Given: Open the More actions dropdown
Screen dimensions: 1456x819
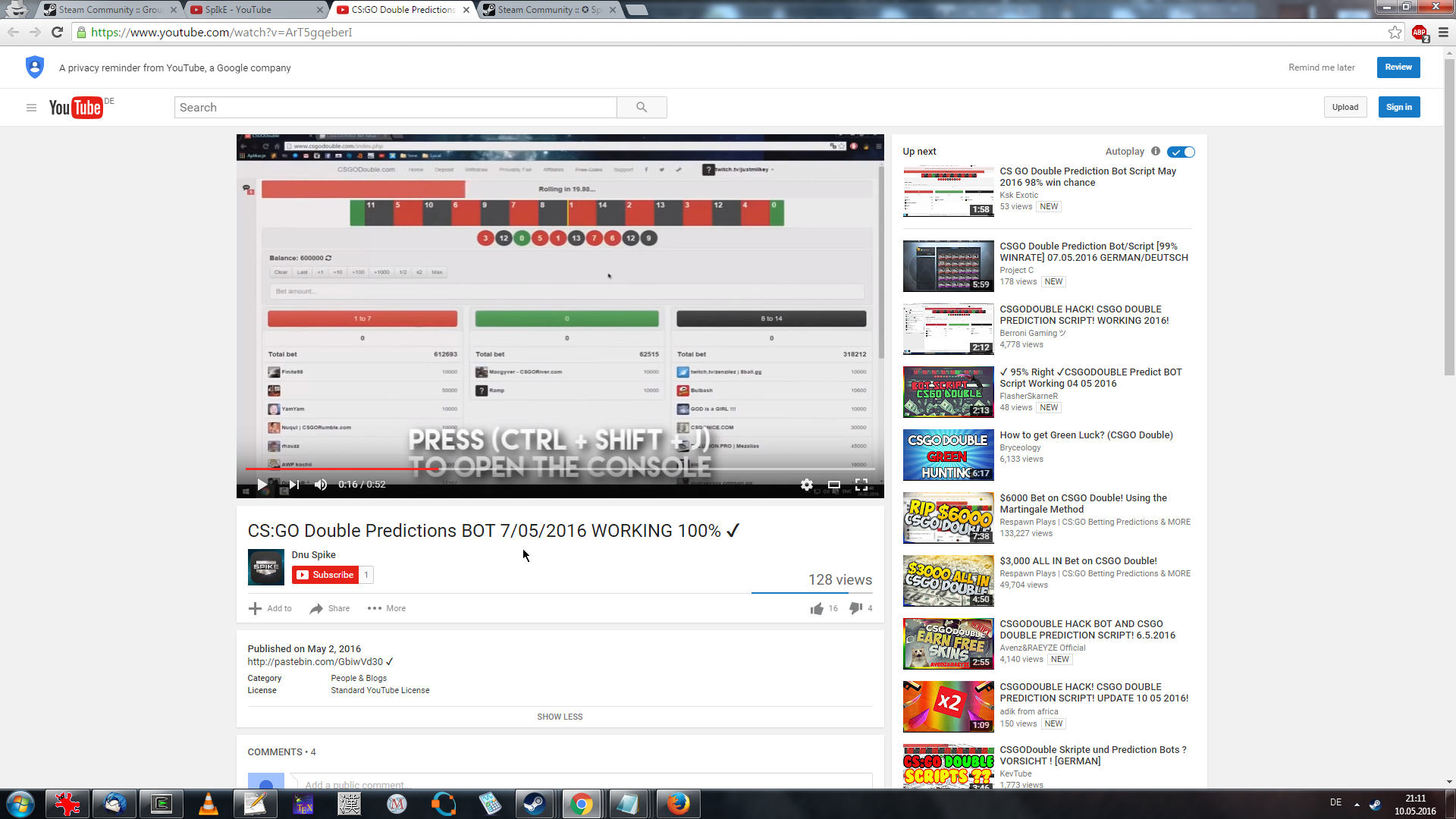Looking at the screenshot, I should [387, 608].
